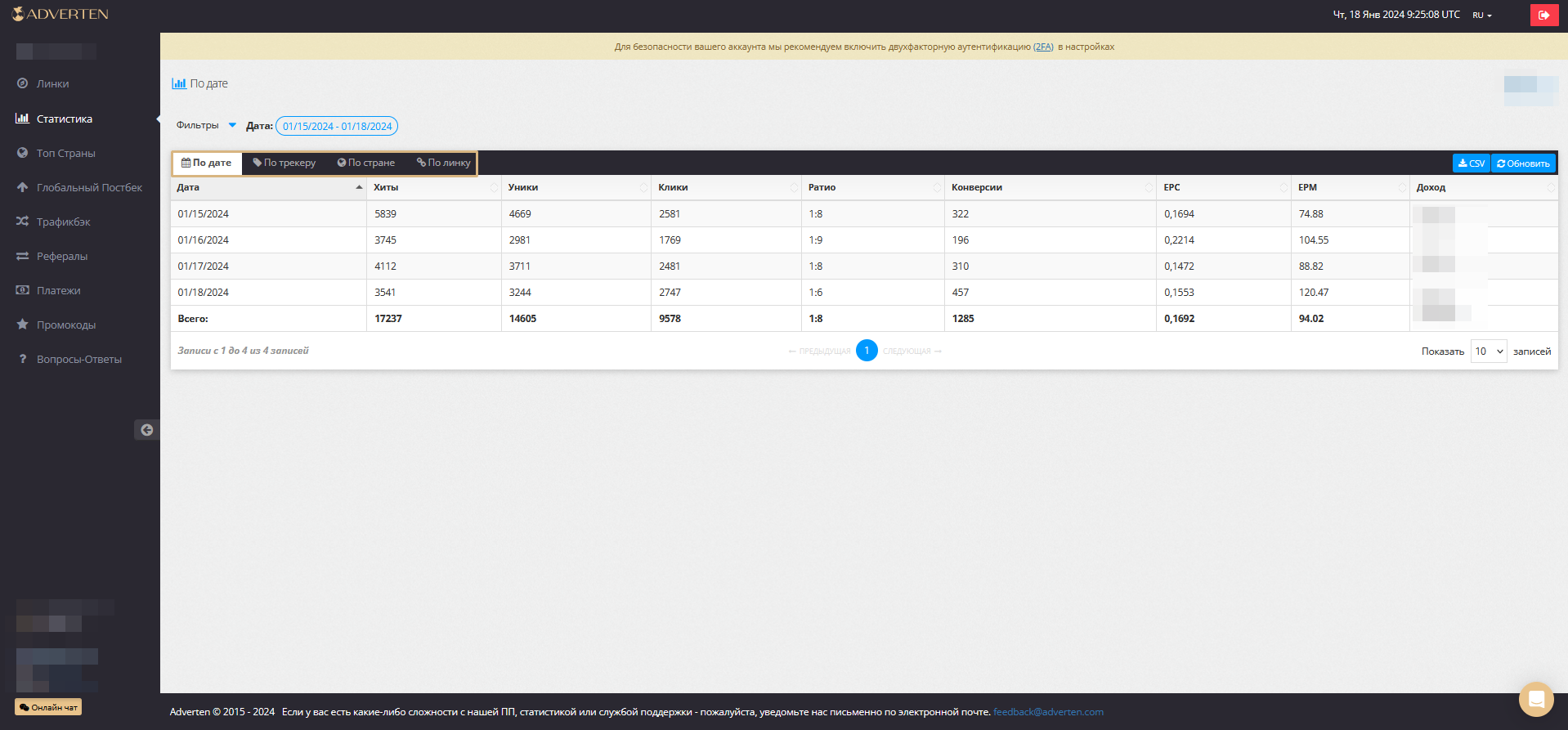Screen dimensions: 1568x730
Task: Expand the Фильтры dropdown
Action: (206, 125)
